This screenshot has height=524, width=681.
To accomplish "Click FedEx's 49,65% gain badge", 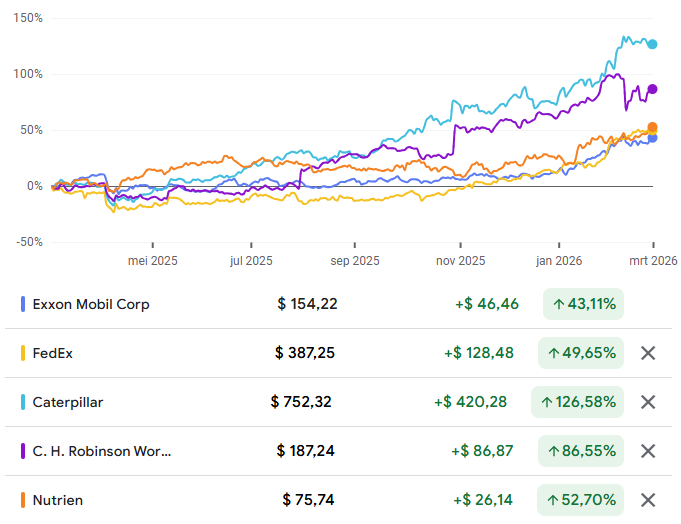I will tap(580, 353).
